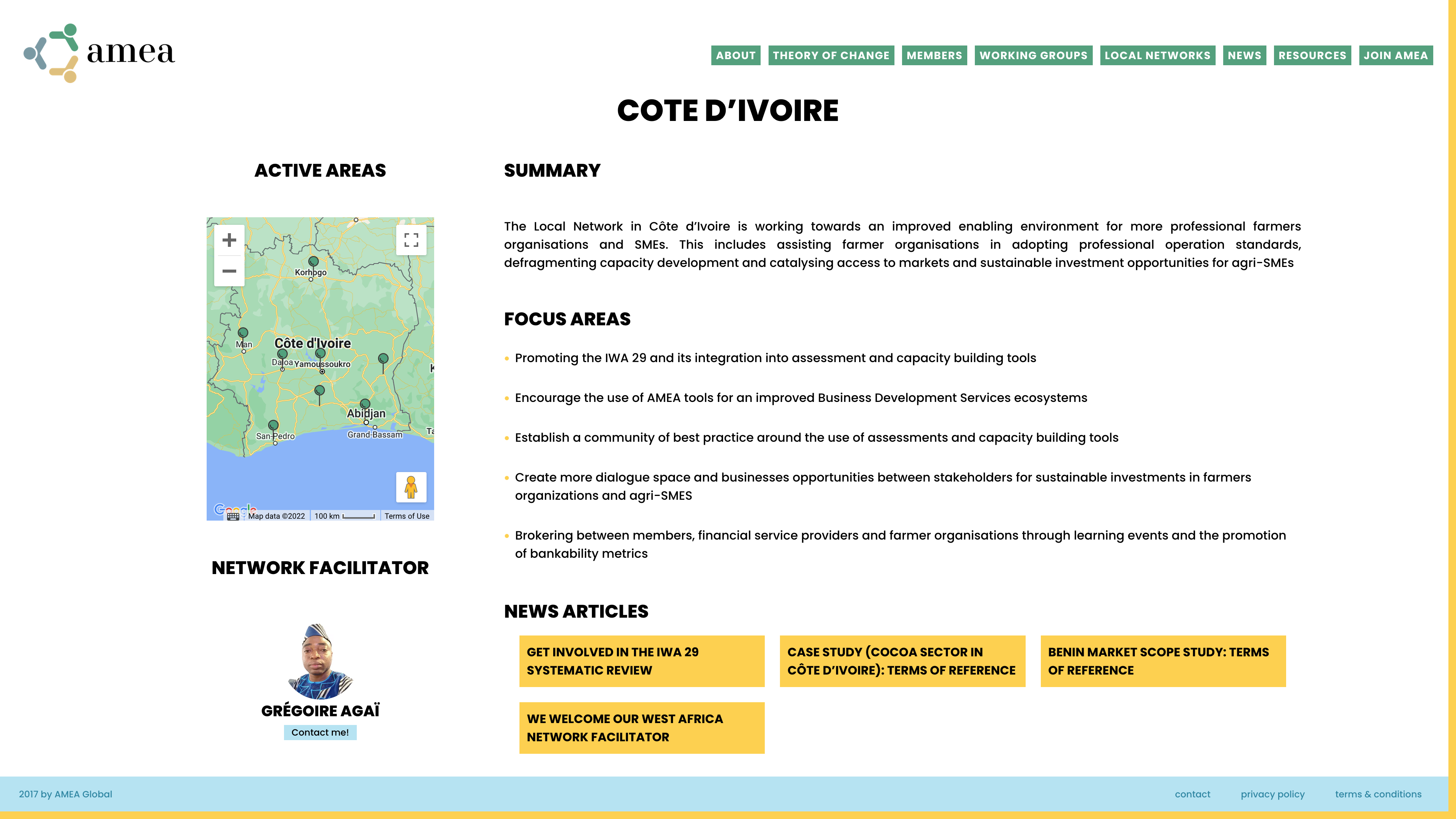Image resolution: width=1456 pixels, height=819 pixels.
Task: Click the map pin at Korhogo
Action: (313, 262)
